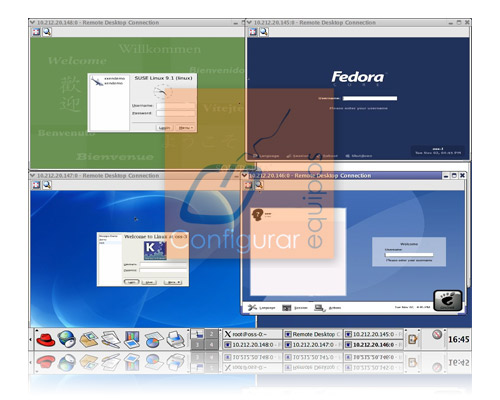The height and width of the screenshot is (400, 500).
Task: Switch to workspace 3 in the pager
Action: click(197, 344)
